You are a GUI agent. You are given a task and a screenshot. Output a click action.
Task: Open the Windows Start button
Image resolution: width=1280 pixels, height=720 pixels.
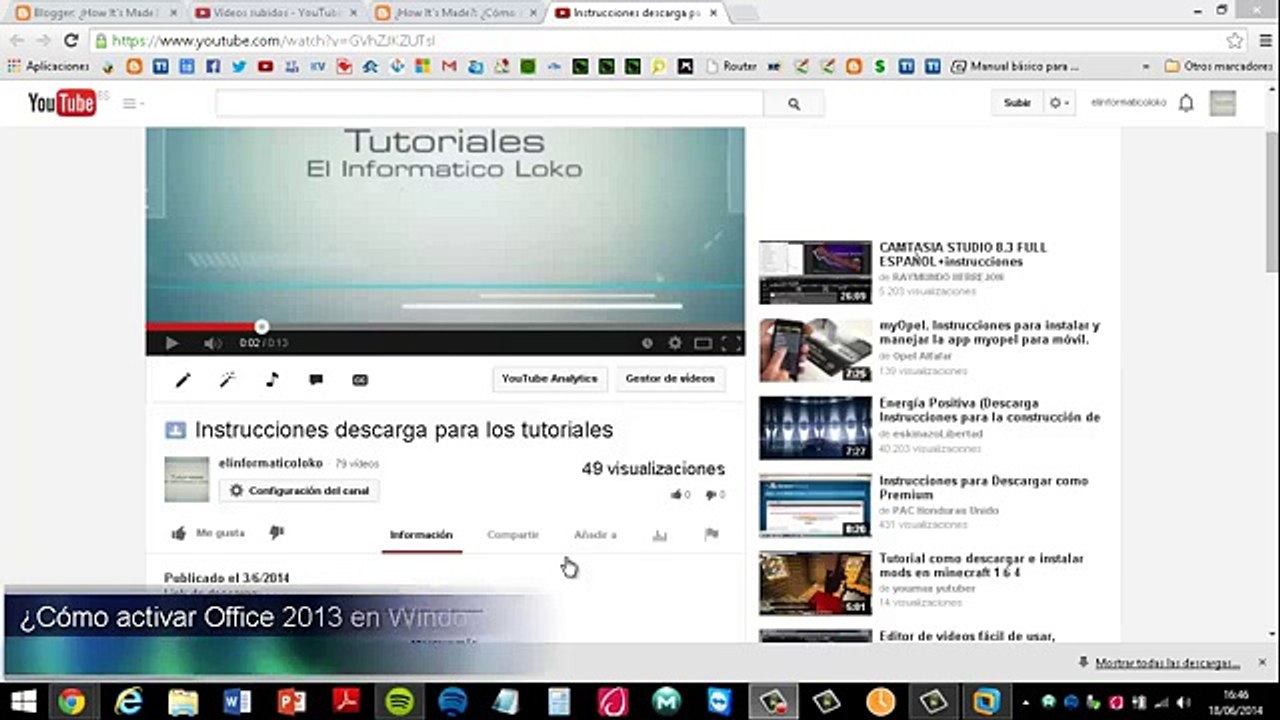22,701
